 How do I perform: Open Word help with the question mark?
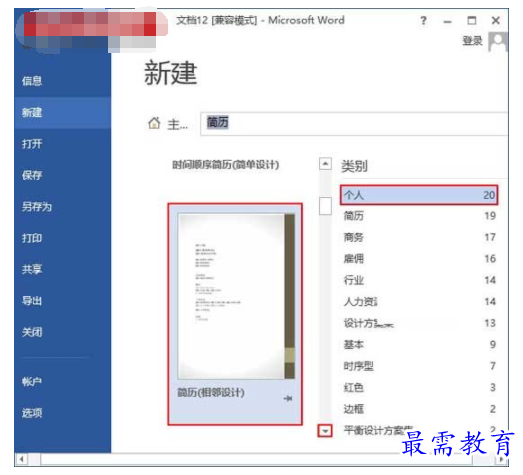tap(423, 21)
